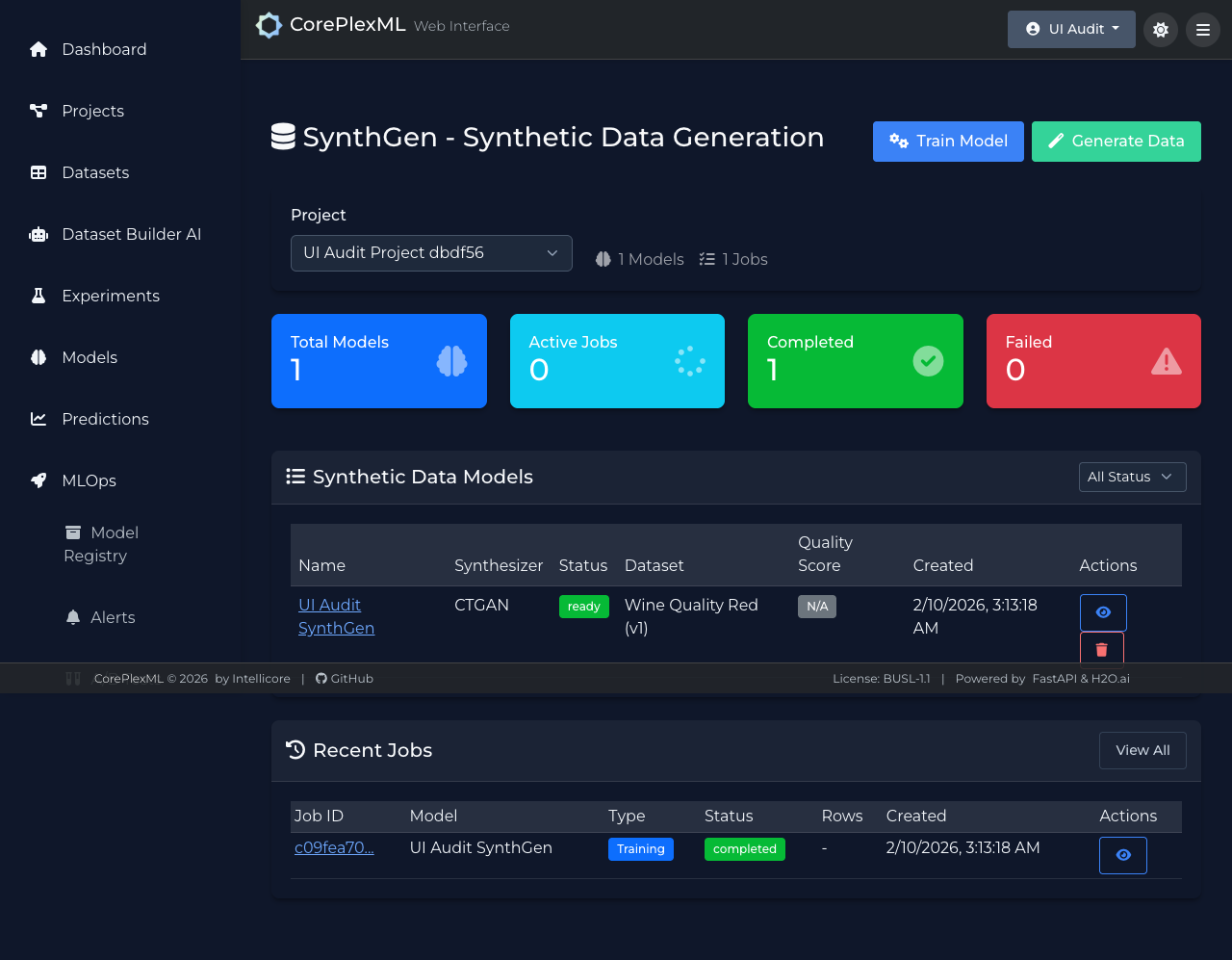This screenshot has height=960, width=1232.
Task: Click the Train Model button
Action: (x=948, y=142)
